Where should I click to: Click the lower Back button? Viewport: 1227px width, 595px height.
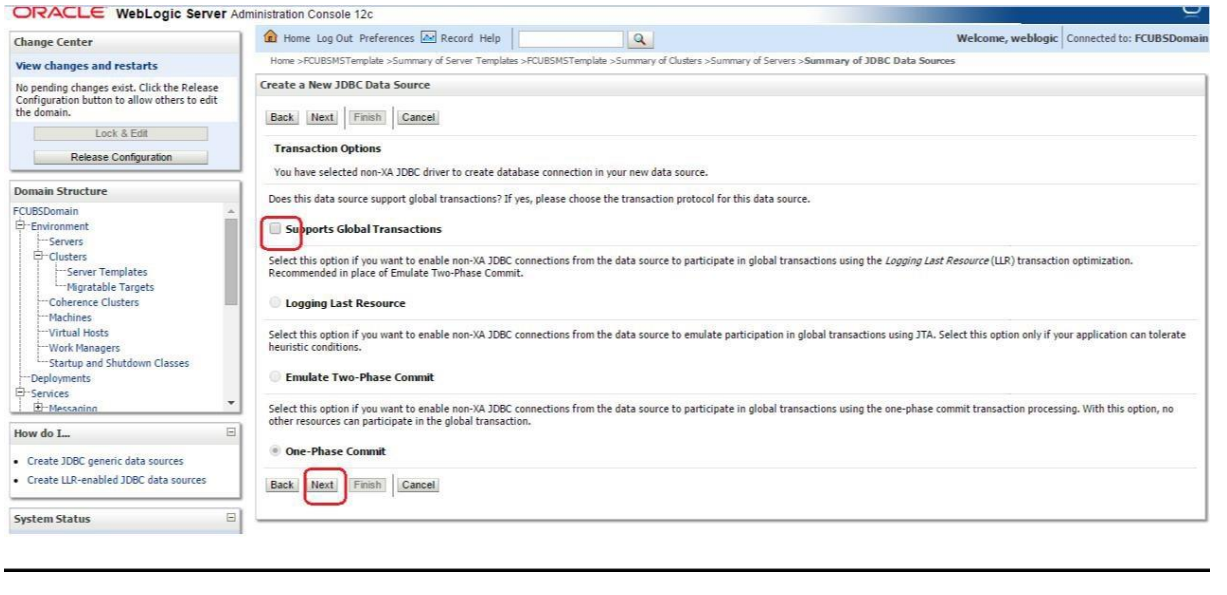coord(282,484)
